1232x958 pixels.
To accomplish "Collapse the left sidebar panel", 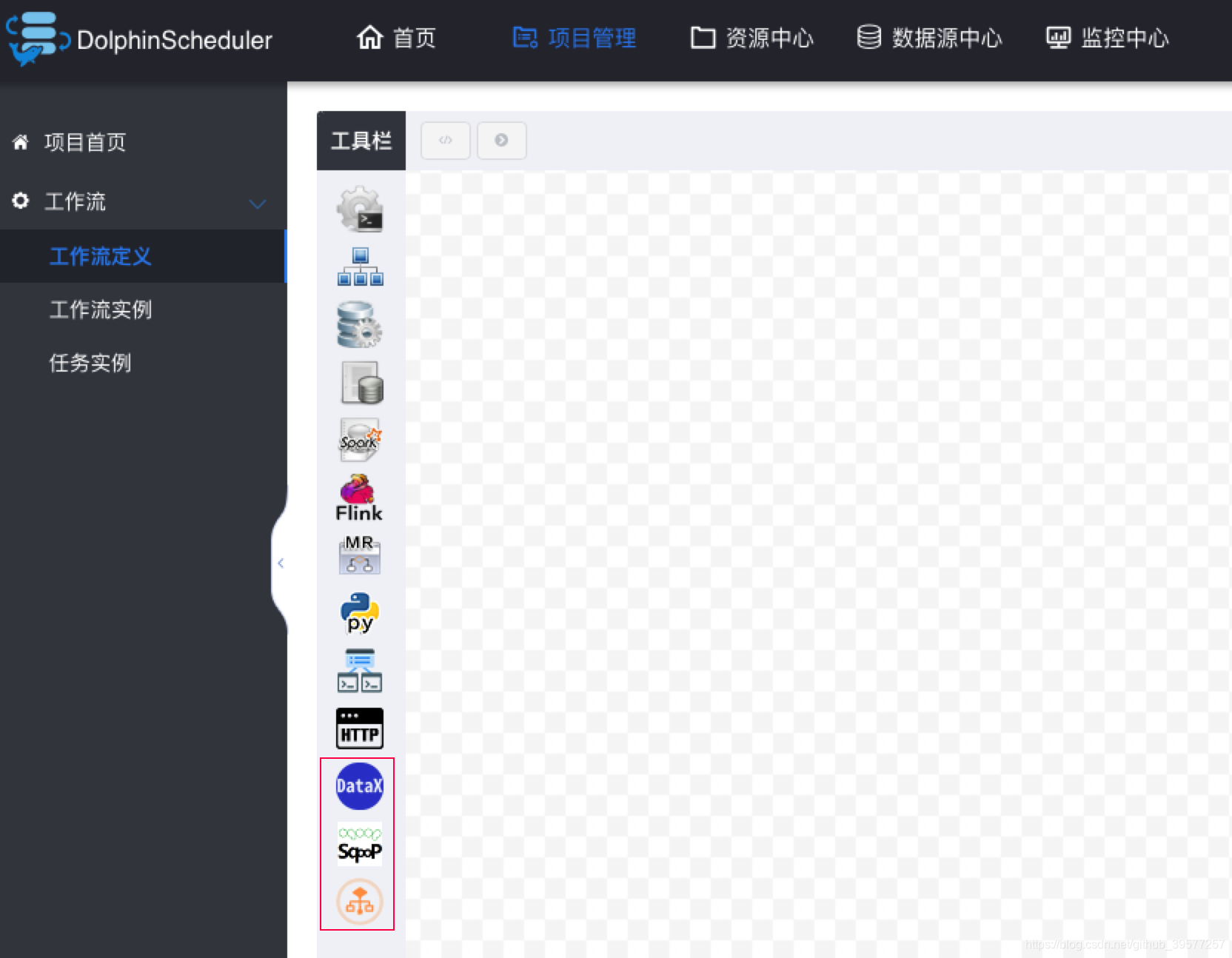I will click(281, 563).
